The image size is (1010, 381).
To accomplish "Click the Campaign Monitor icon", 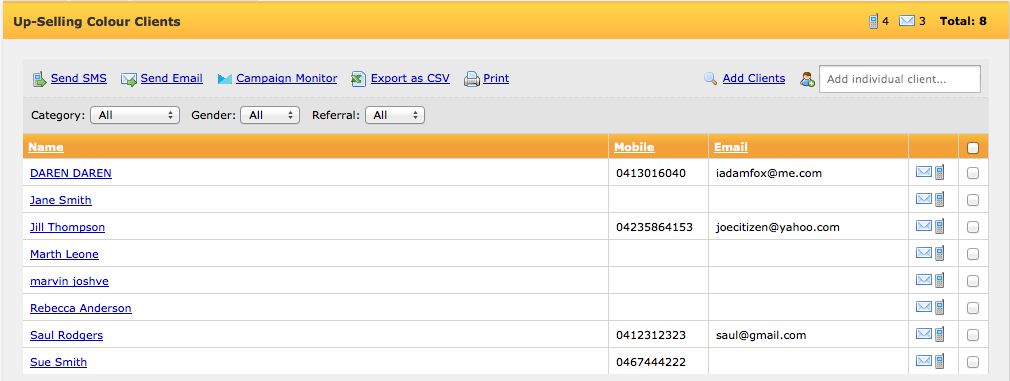I will coord(224,79).
